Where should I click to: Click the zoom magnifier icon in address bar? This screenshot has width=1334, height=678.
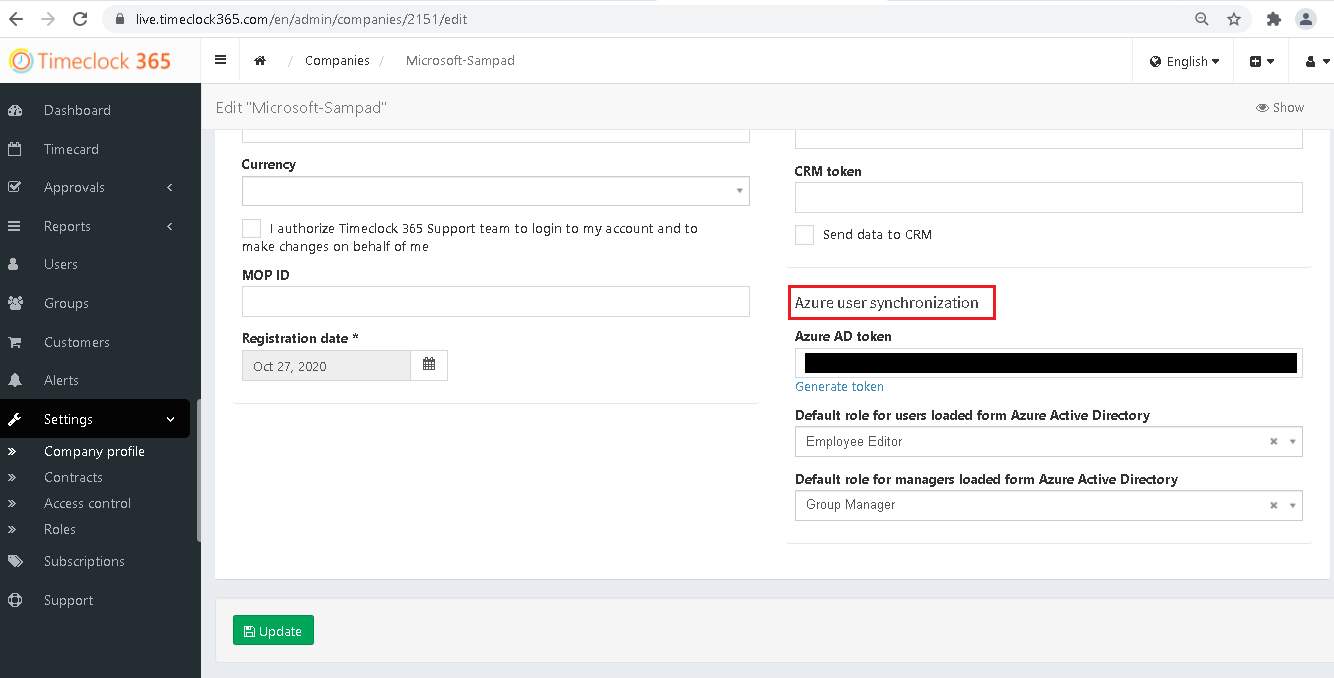(1202, 19)
